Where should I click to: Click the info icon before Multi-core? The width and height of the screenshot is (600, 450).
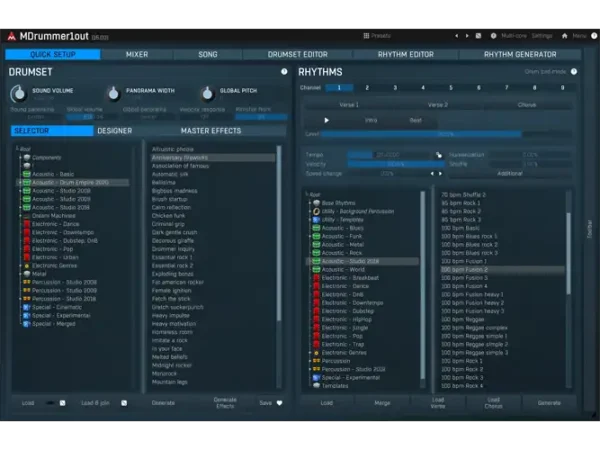click(x=494, y=36)
